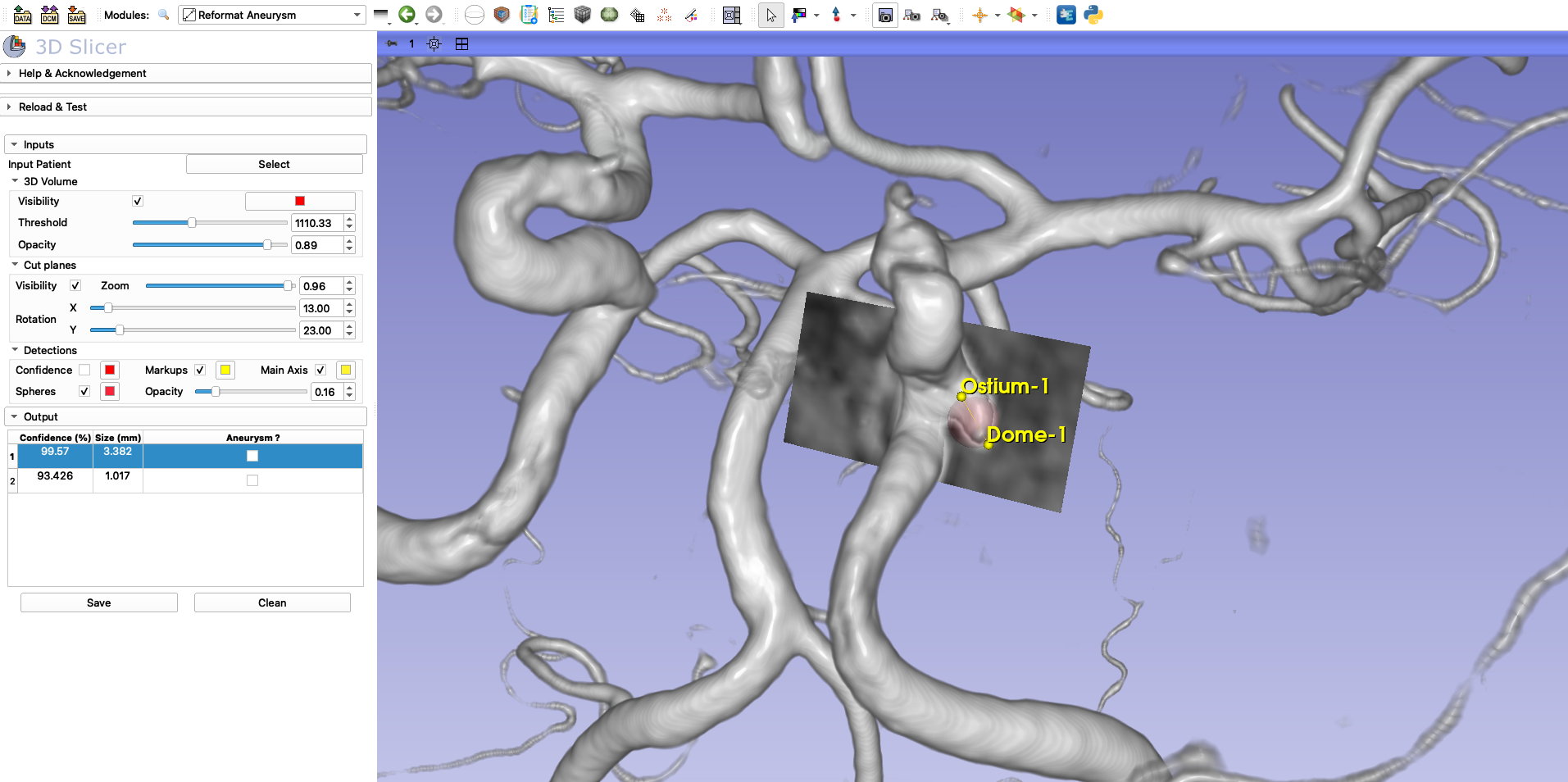The image size is (1568, 782).
Task: Expand Help & Acknowledgement section
Action: 188,73
